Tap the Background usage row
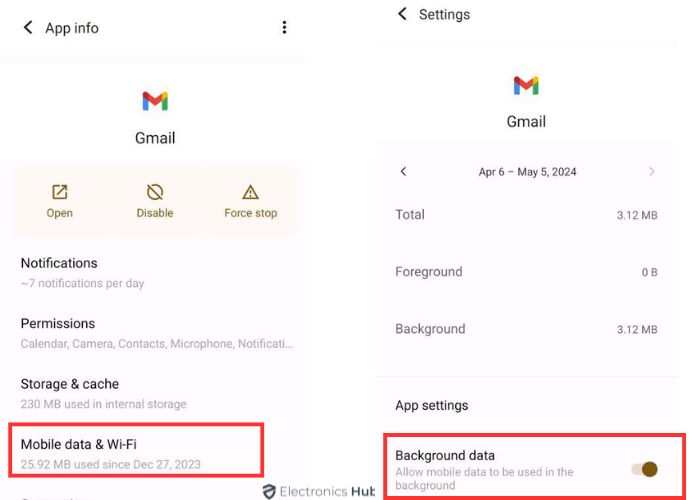This screenshot has width=700, height=500. pos(526,329)
